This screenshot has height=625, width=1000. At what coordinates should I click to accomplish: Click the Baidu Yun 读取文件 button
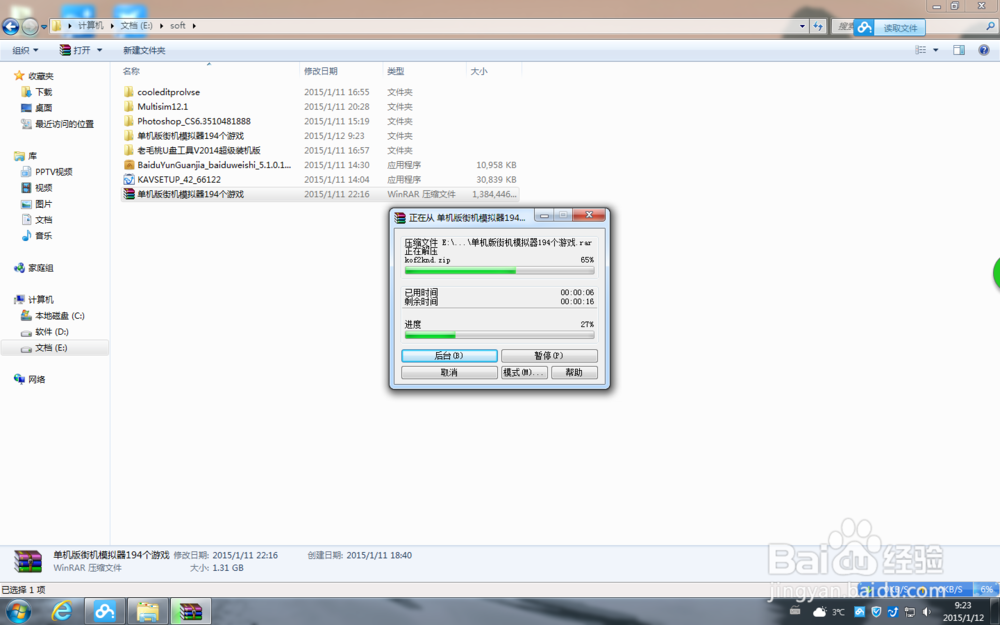tap(890, 27)
